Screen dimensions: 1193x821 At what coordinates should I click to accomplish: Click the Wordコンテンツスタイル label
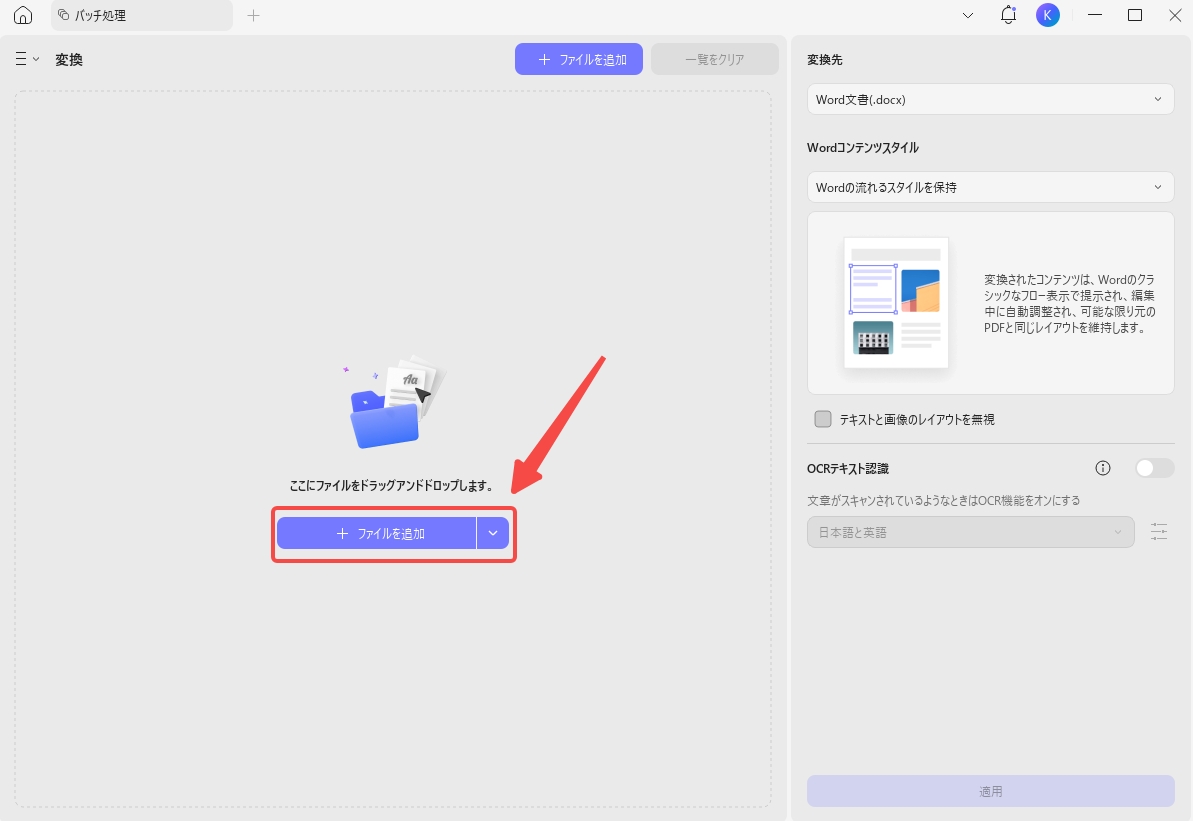[x=863, y=148]
